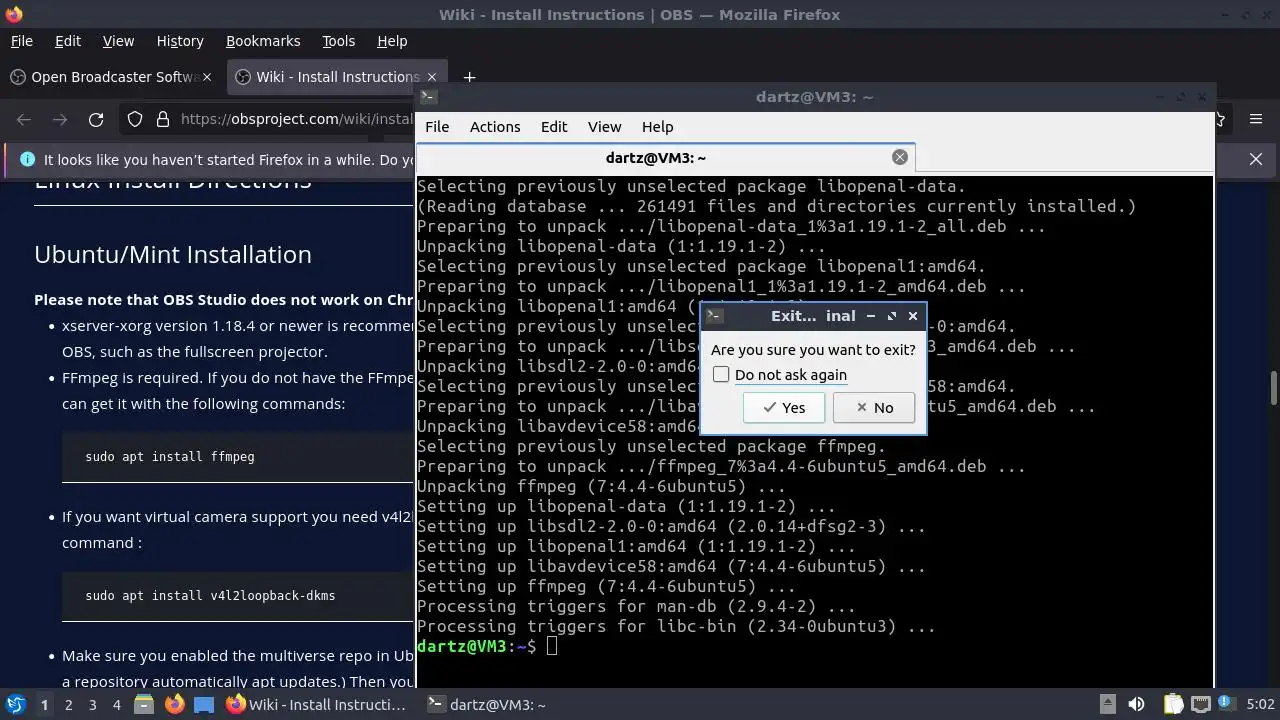Switch to workspace 1
The width and height of the screenshot is (1280, 720).
[44, 705]
